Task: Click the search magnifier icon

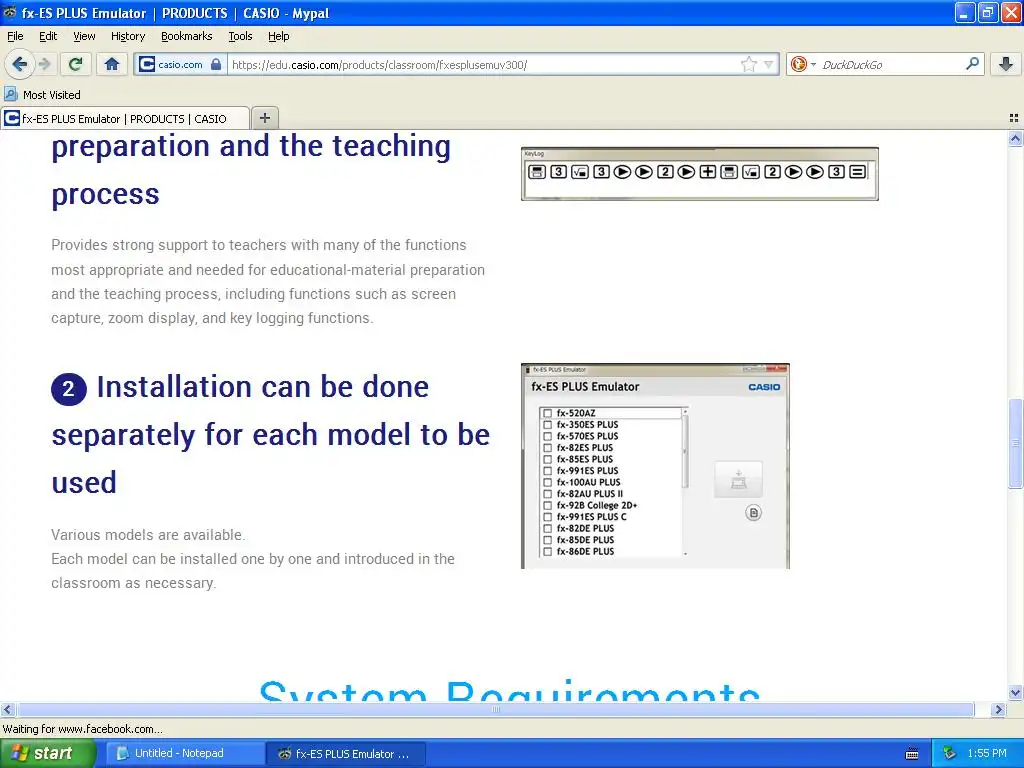Action: (x=972, y=64)
